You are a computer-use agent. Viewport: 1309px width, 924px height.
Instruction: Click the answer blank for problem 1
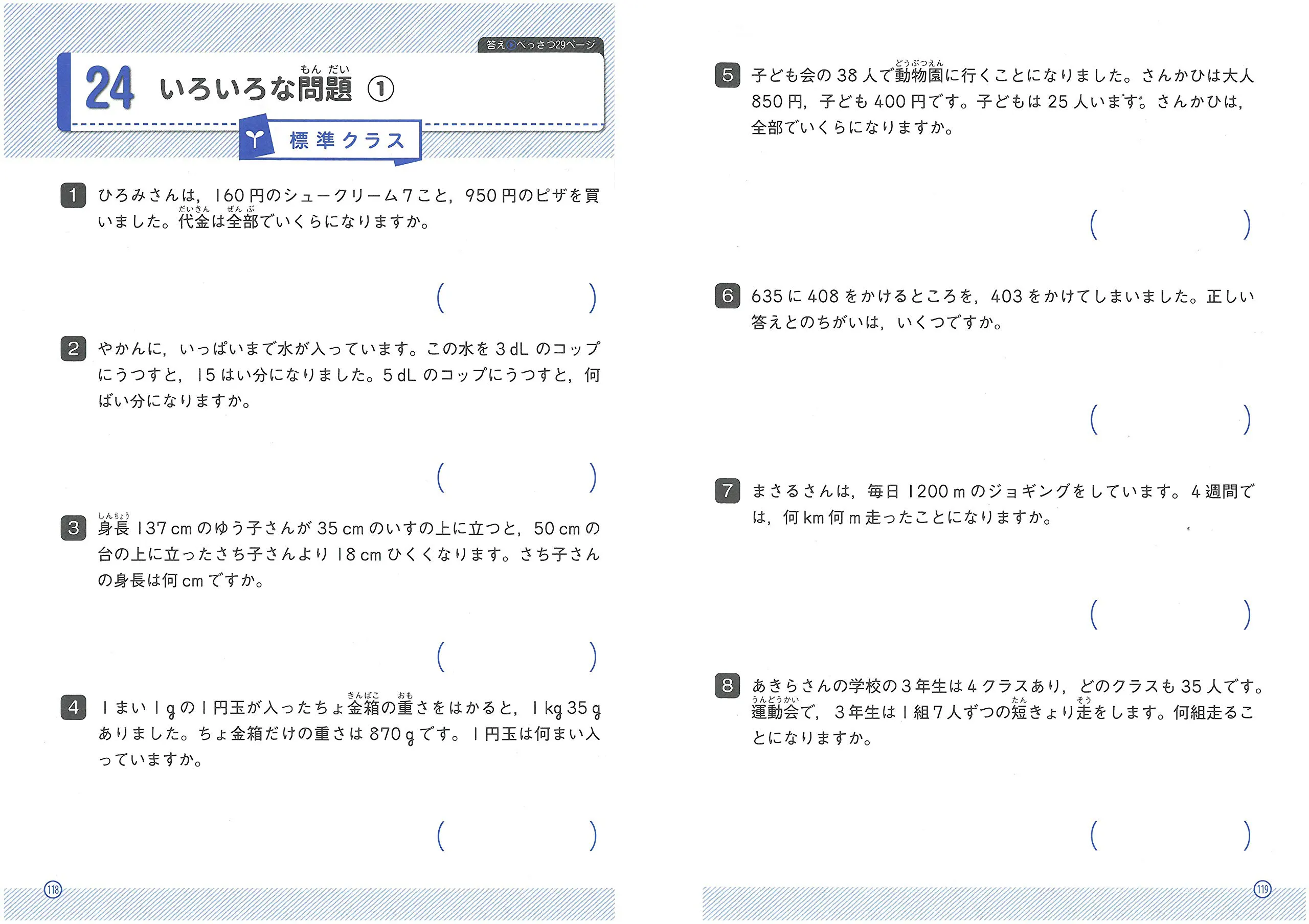pos(516,298)
